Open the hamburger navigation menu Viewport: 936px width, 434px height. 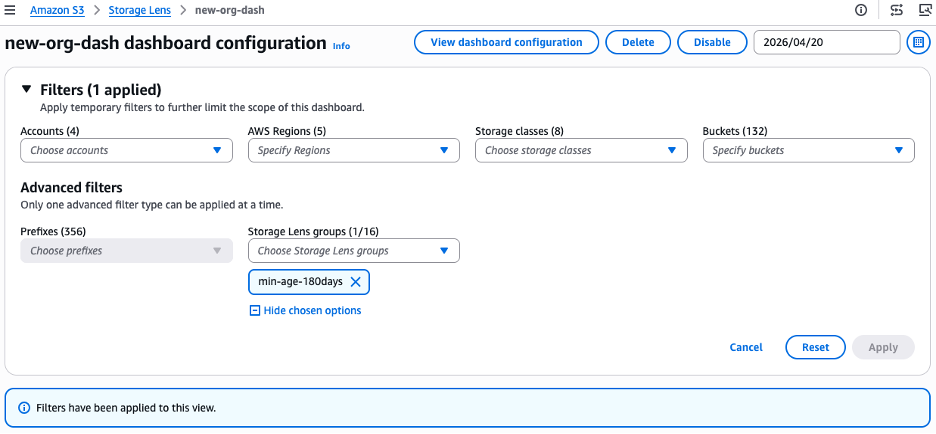(10, 10)
